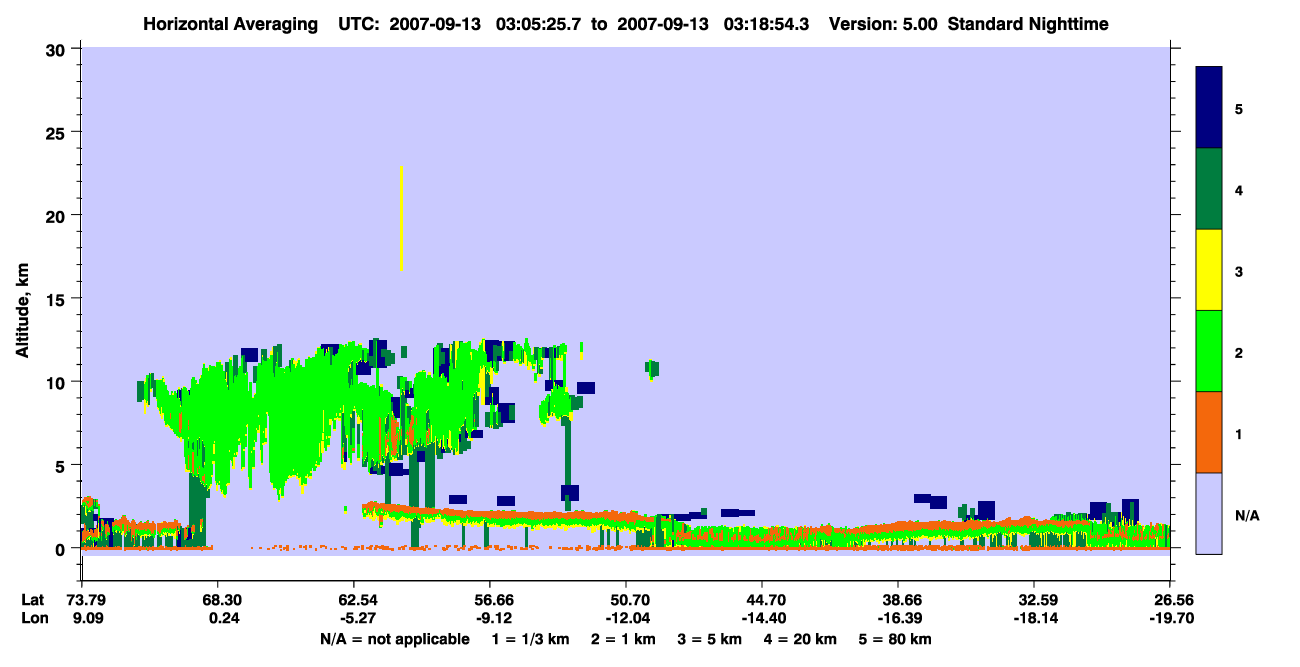Image resolution: width=1300 pixels, height=667 pixels.
Task: Click the longitude value '-18.14'
Action: (1034, 619)
